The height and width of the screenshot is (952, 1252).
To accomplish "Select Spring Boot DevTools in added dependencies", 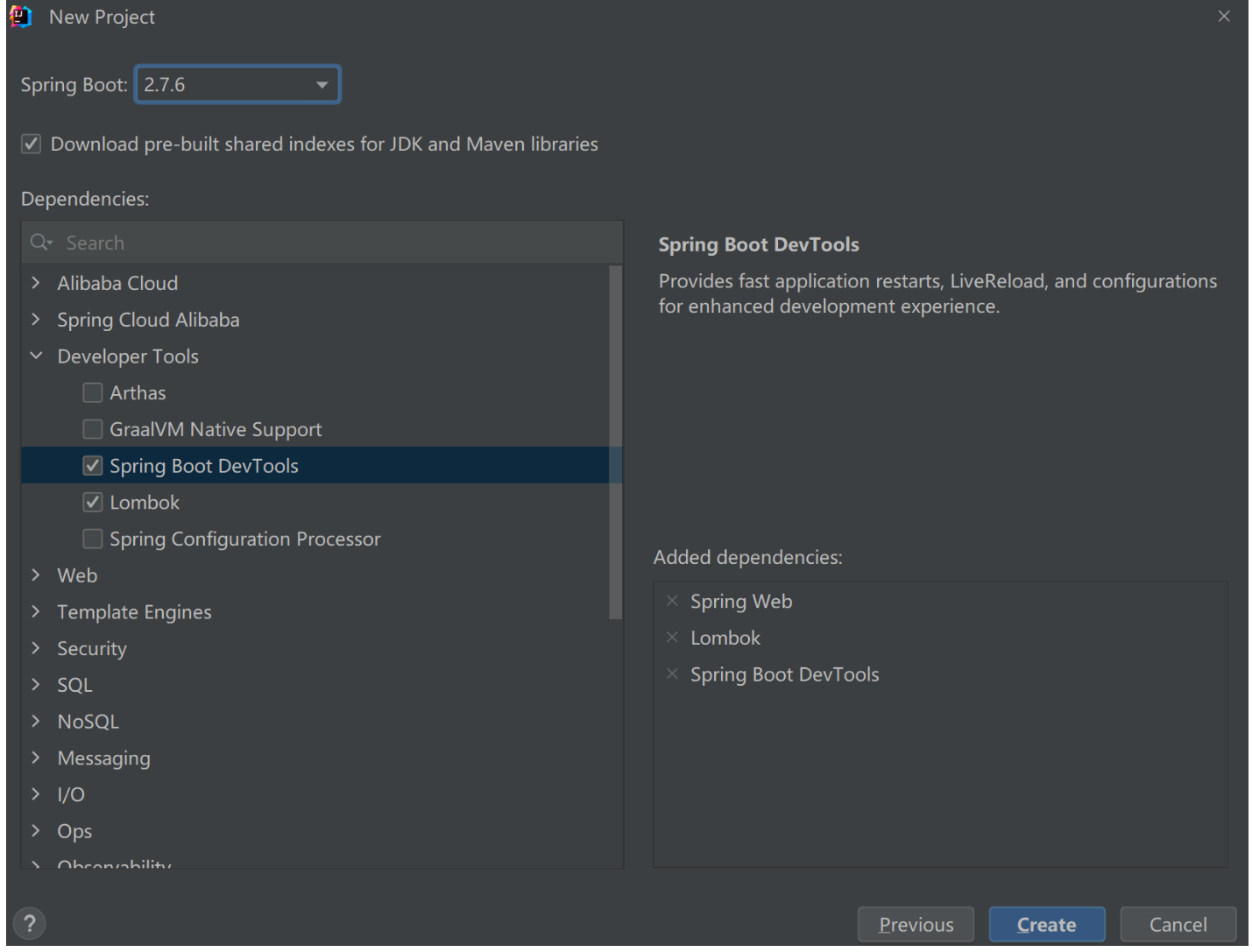I will 785,674.
